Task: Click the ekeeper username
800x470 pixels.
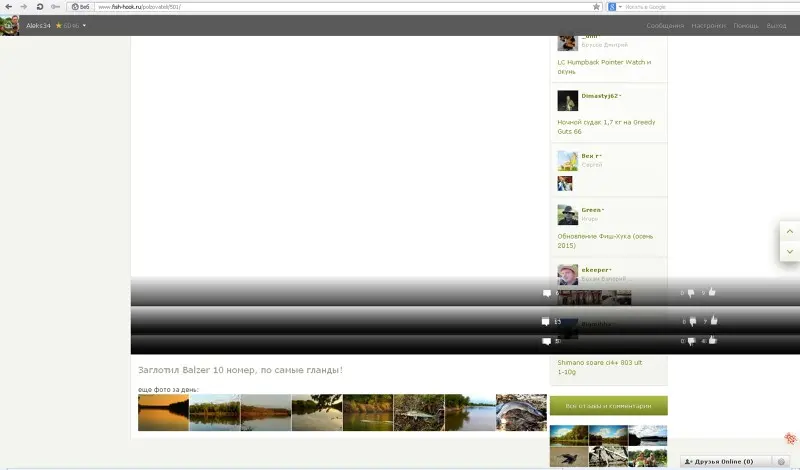Action: (x=595, y=270)
